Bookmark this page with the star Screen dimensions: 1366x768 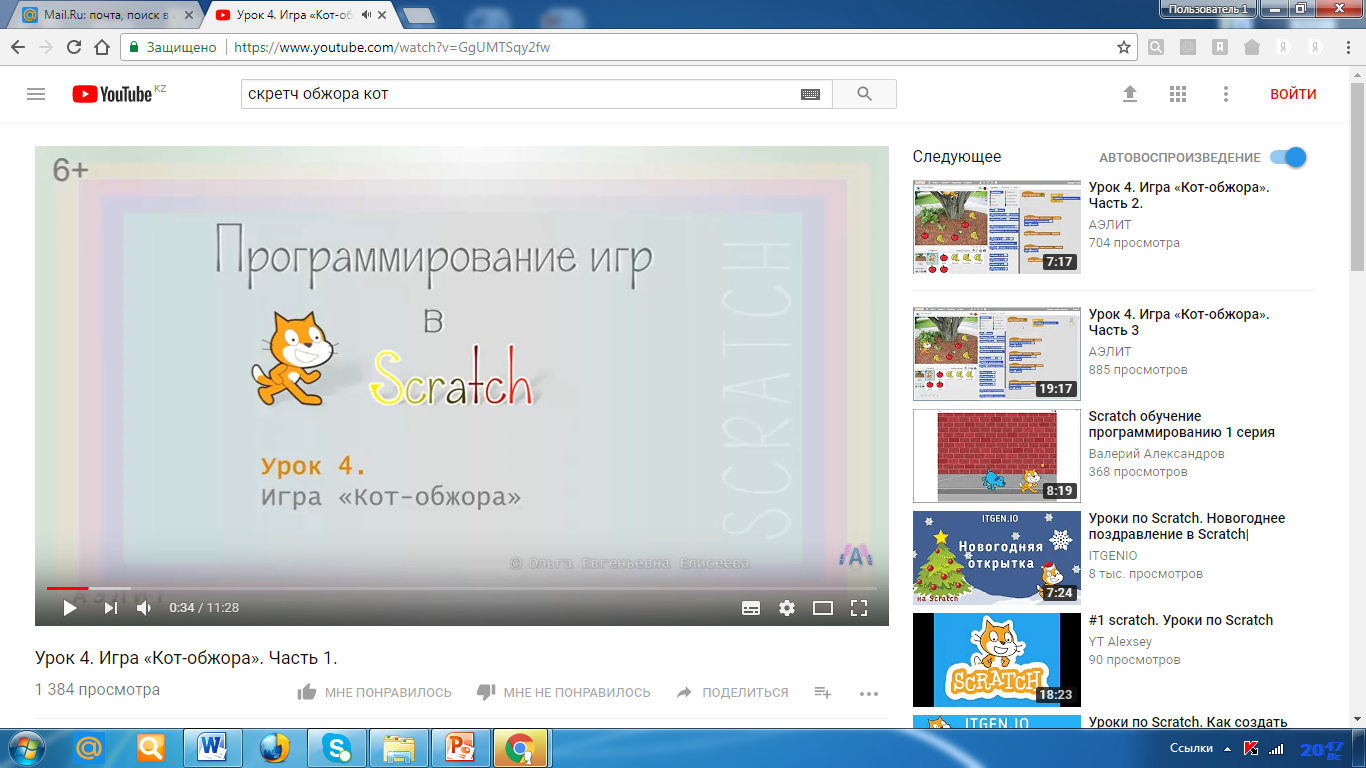pyautogui.click(x=1124, y=47)
